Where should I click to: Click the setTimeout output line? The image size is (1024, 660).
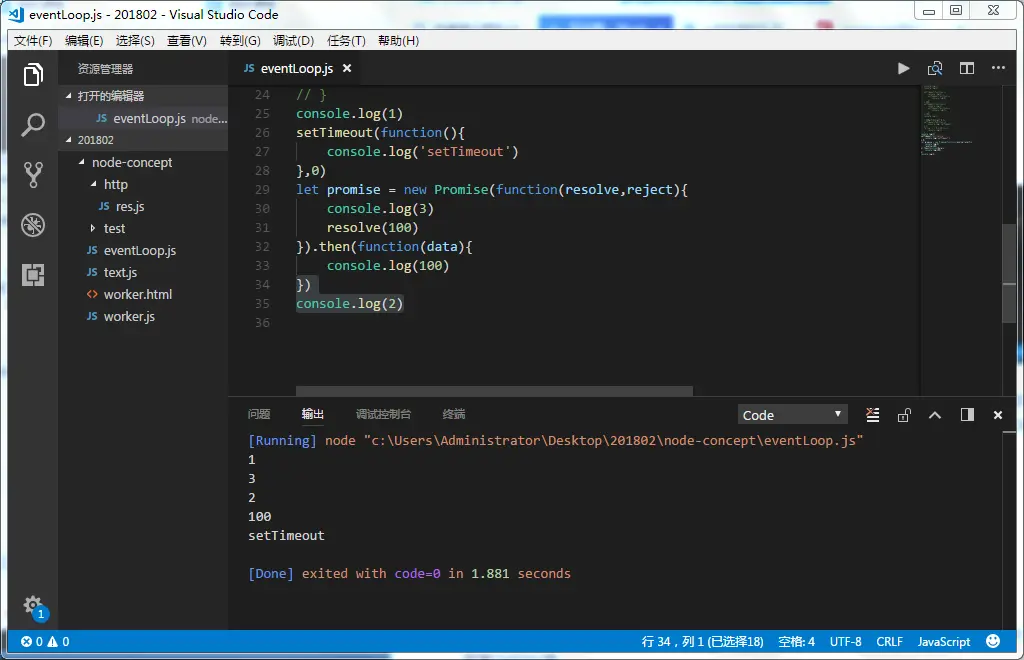[x=286, y=535]
